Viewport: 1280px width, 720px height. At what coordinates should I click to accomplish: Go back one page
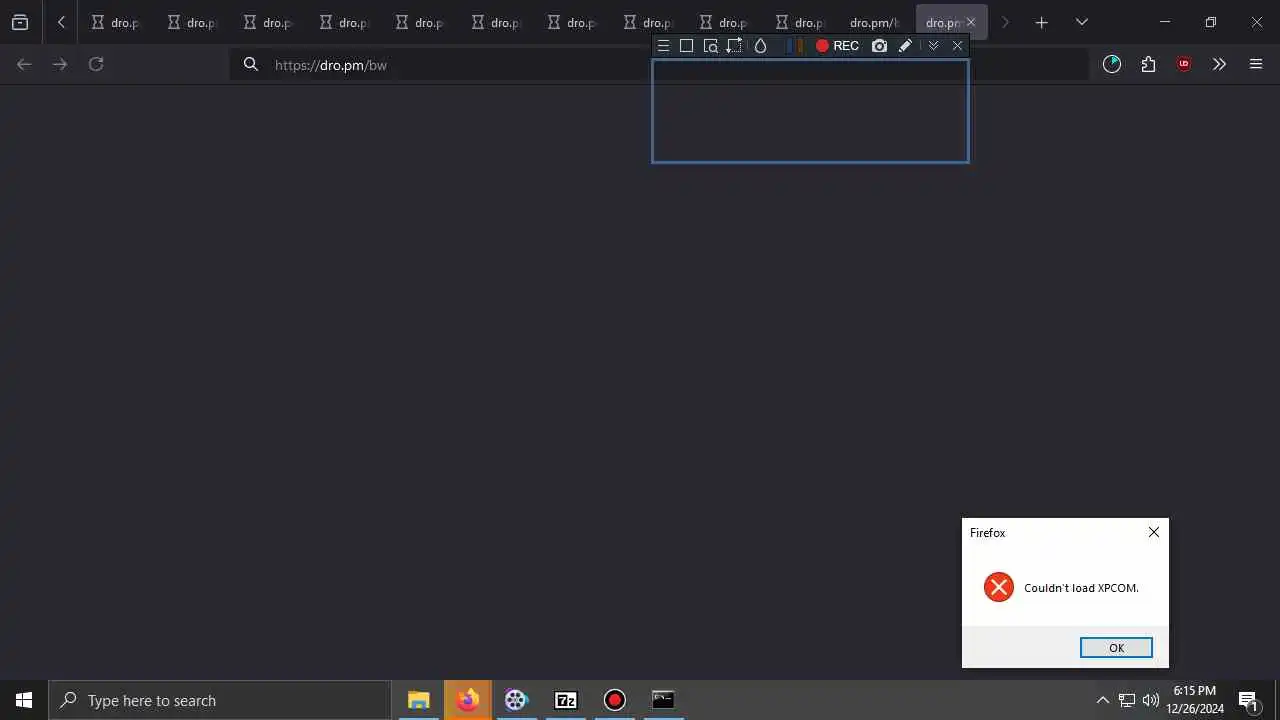[x=24, y=64]
